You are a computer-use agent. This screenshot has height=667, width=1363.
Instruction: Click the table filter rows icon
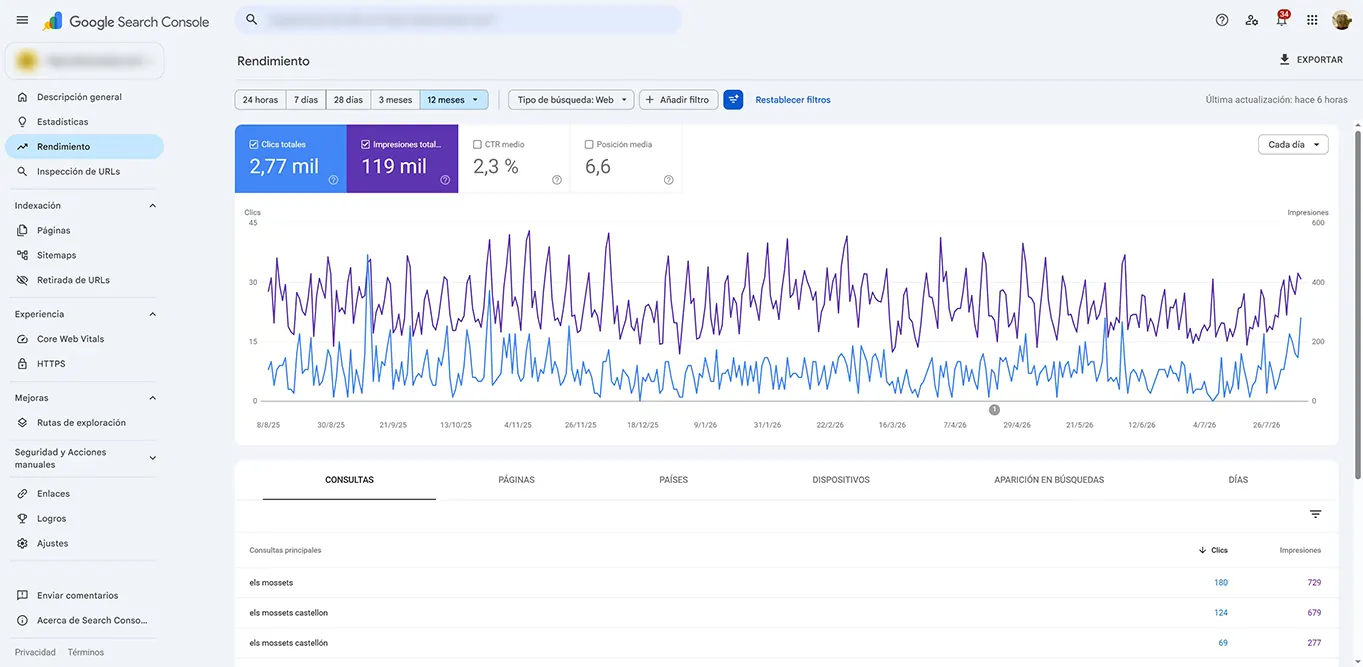1315,514
